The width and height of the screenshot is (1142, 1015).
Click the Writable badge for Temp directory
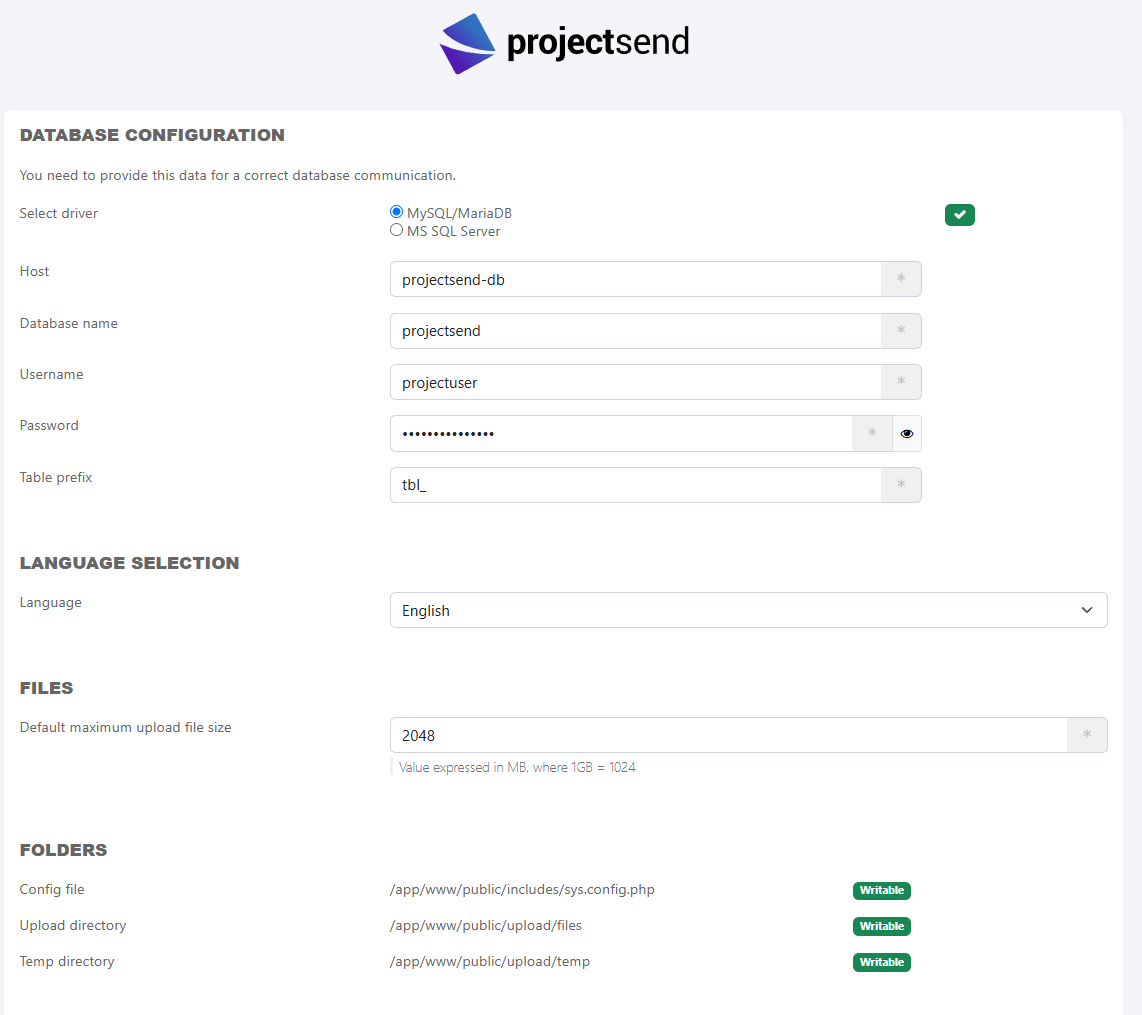(x=882, y=962)
